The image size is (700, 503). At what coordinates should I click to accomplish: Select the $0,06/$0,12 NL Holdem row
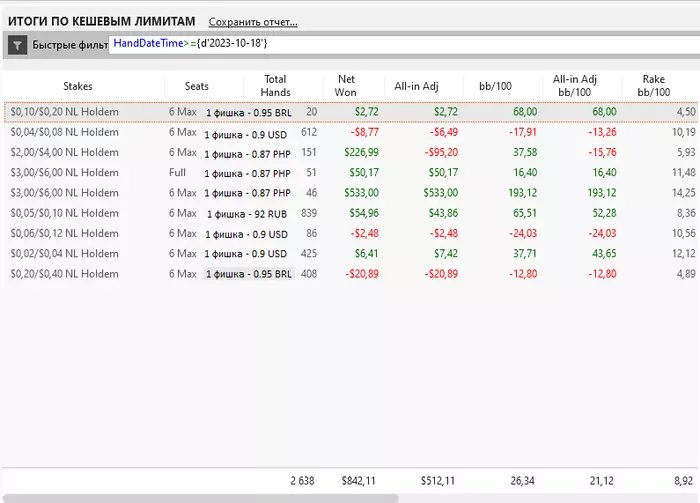tap(352, 233)
